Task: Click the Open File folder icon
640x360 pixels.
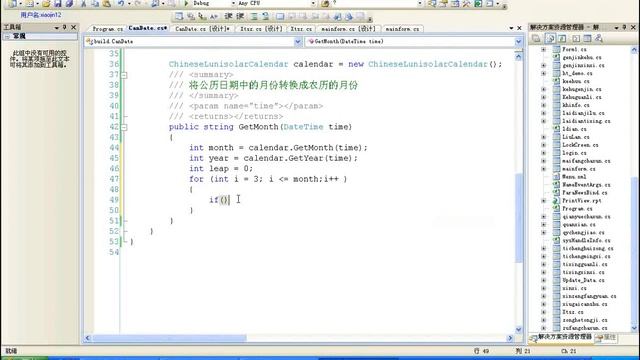Action: point(46,4)
